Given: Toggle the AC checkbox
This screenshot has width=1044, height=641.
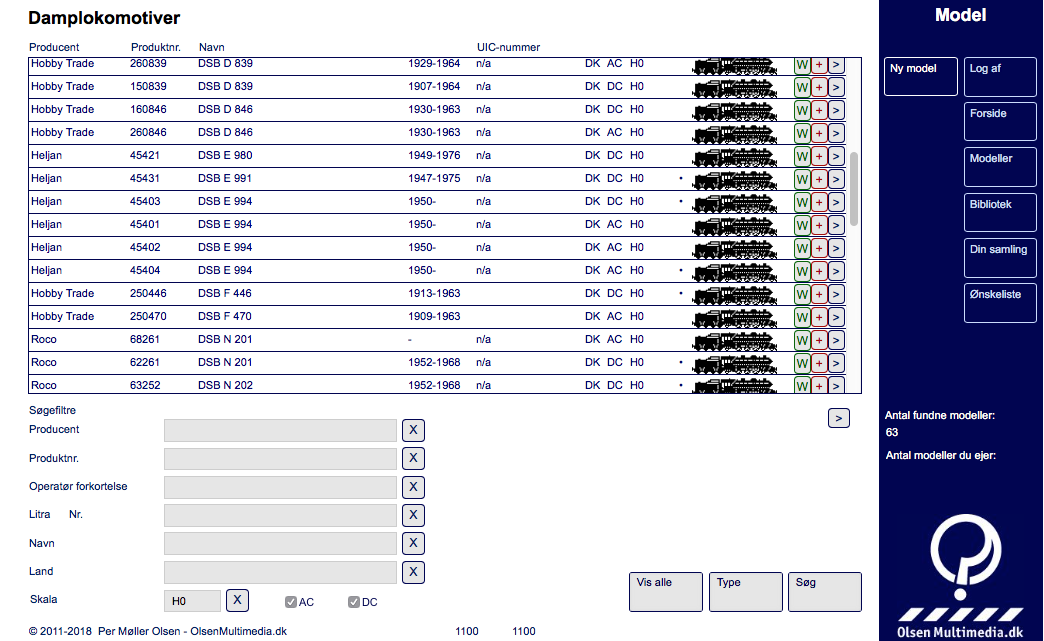Looking at the screenshot, I should click(291, 602).
